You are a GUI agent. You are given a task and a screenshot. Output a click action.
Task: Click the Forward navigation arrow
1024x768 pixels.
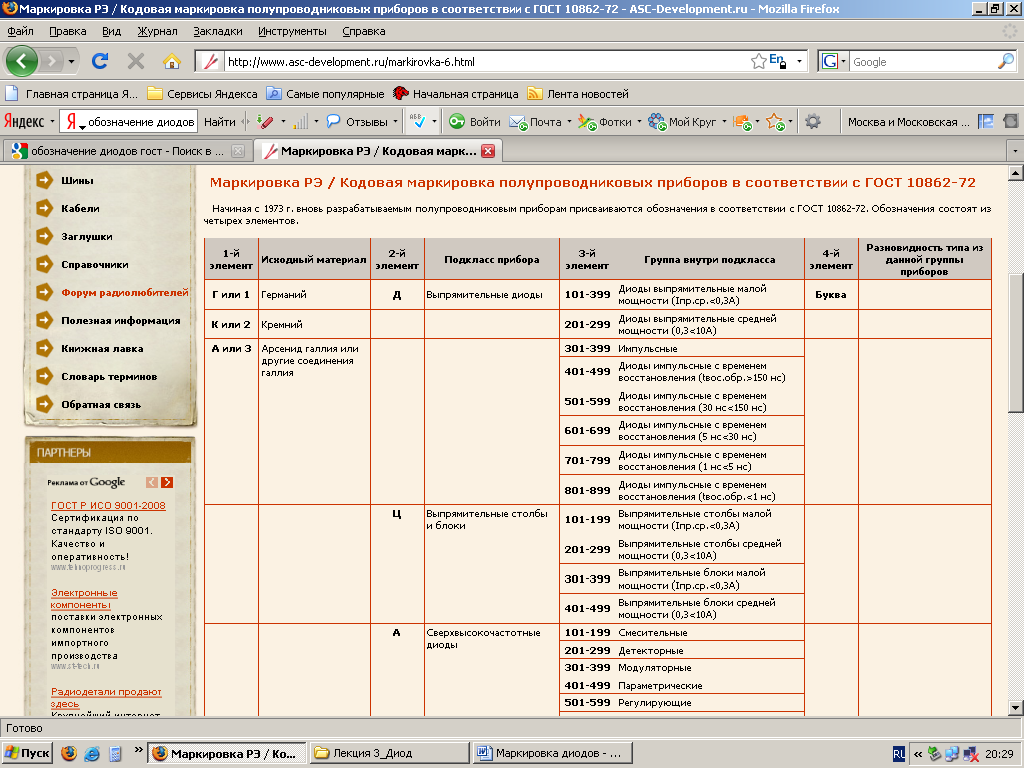click(x=50, y=61)
